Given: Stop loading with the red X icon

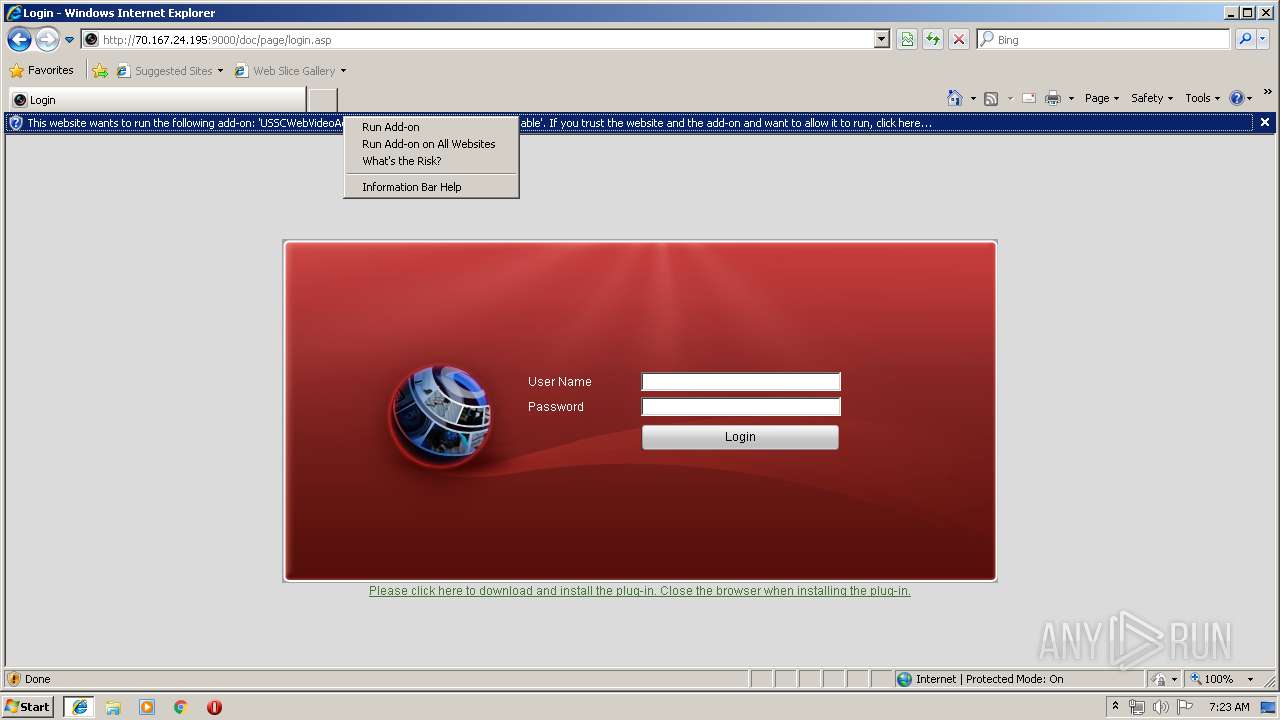Looking at the screenshot, I should coord(959,40).
